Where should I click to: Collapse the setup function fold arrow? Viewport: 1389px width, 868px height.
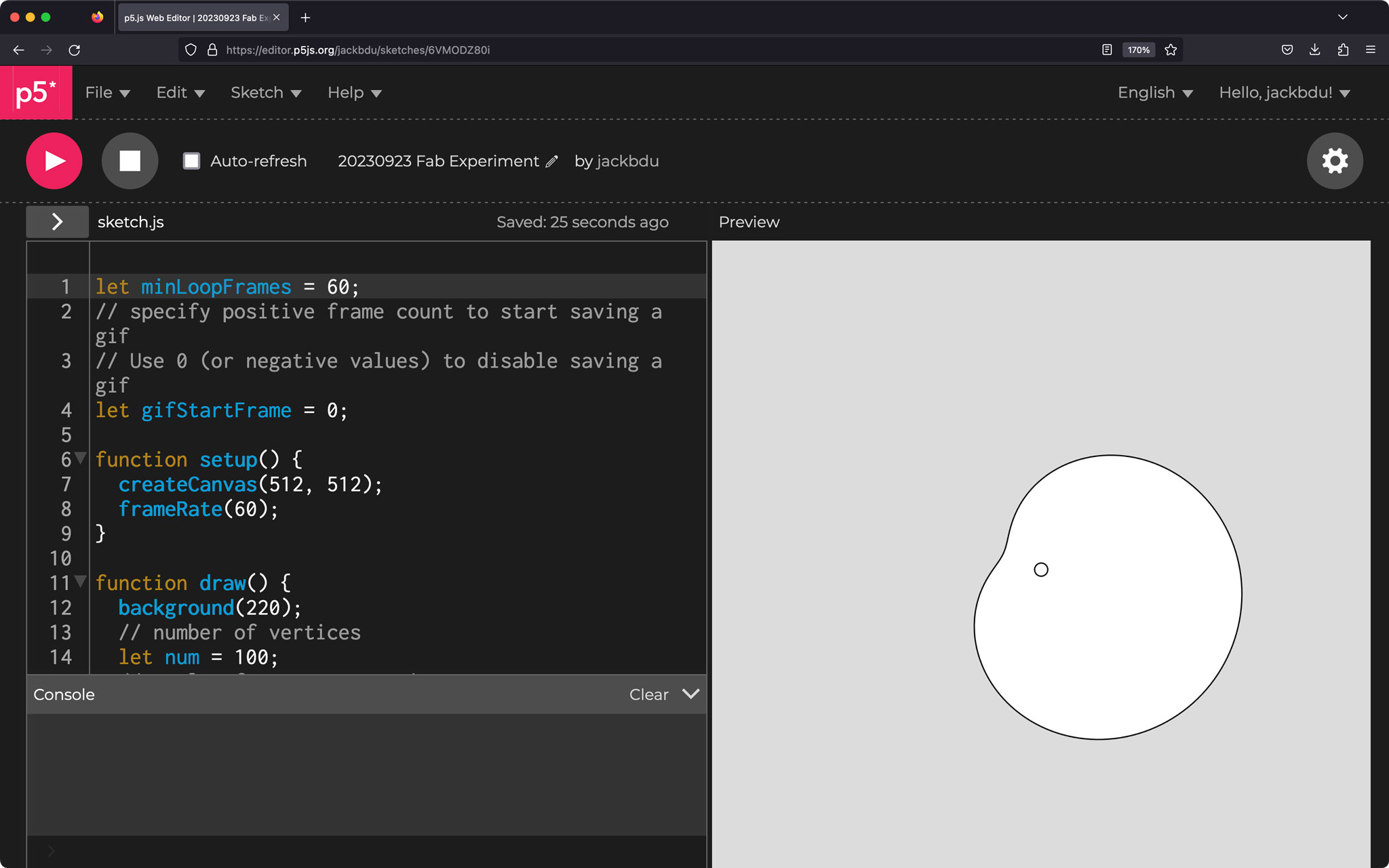81,458
